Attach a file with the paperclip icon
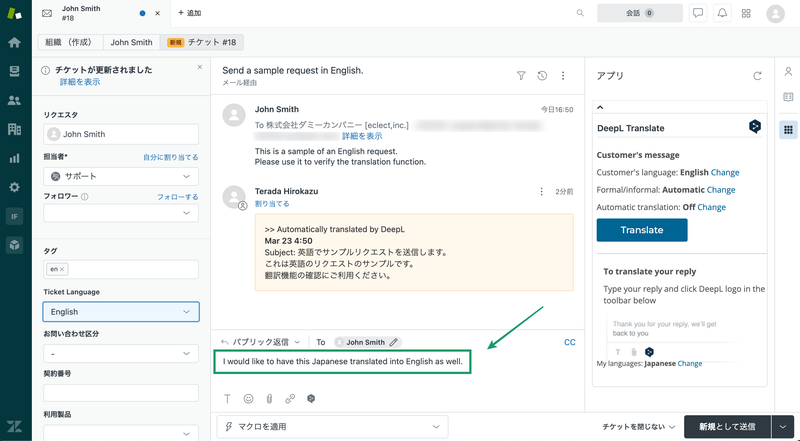 269,399
